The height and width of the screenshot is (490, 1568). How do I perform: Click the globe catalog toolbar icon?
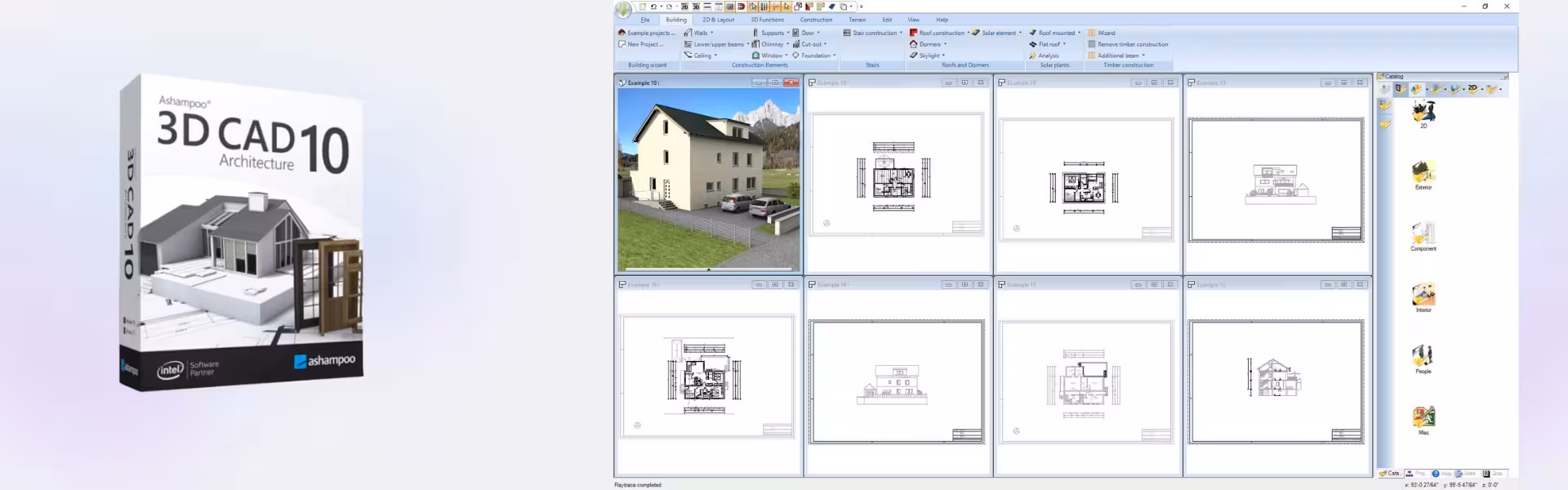tap(1454, 89)
